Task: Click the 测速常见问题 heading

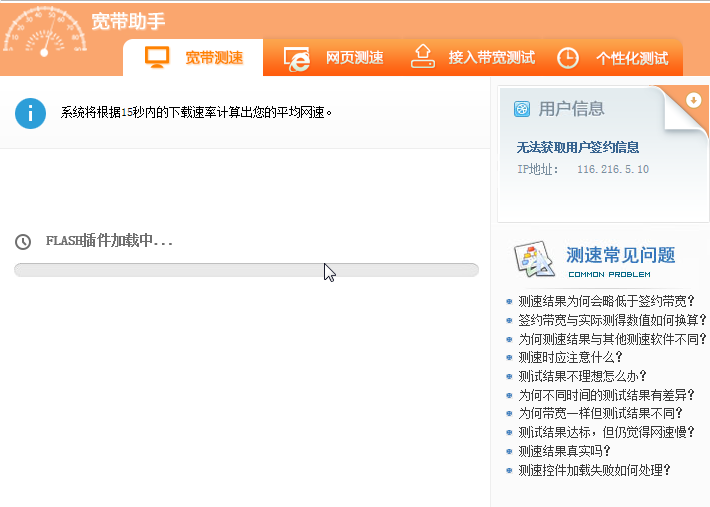Action: click(x=620, y=255)
